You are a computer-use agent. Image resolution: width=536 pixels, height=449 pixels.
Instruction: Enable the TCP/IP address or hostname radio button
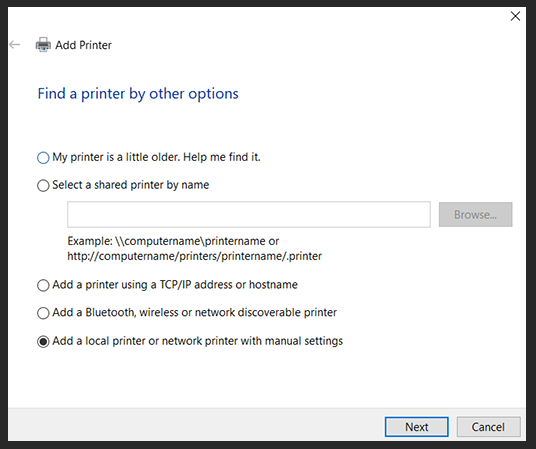[43, 285]
